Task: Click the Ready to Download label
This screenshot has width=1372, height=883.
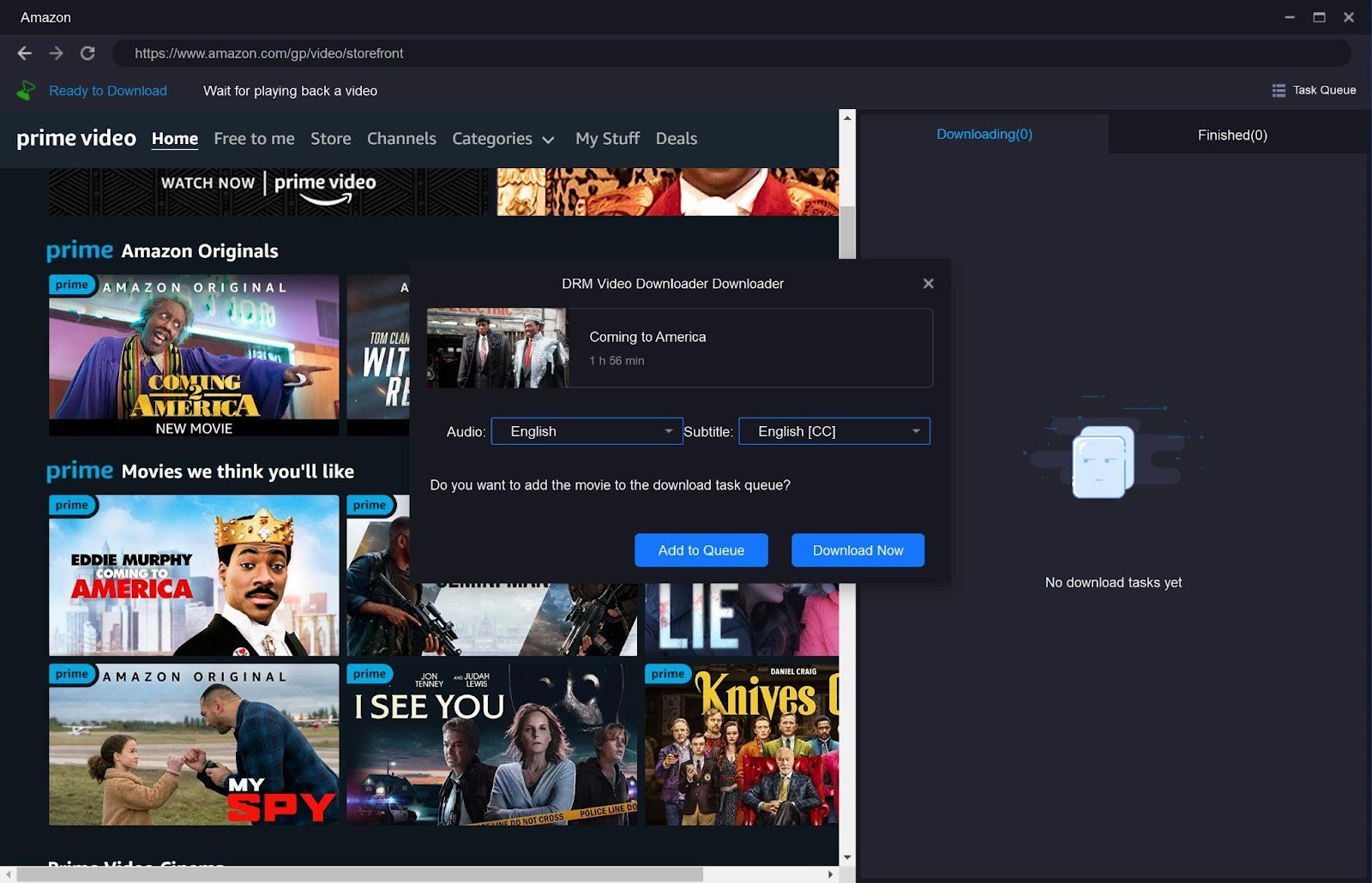Action: point(108,91)
